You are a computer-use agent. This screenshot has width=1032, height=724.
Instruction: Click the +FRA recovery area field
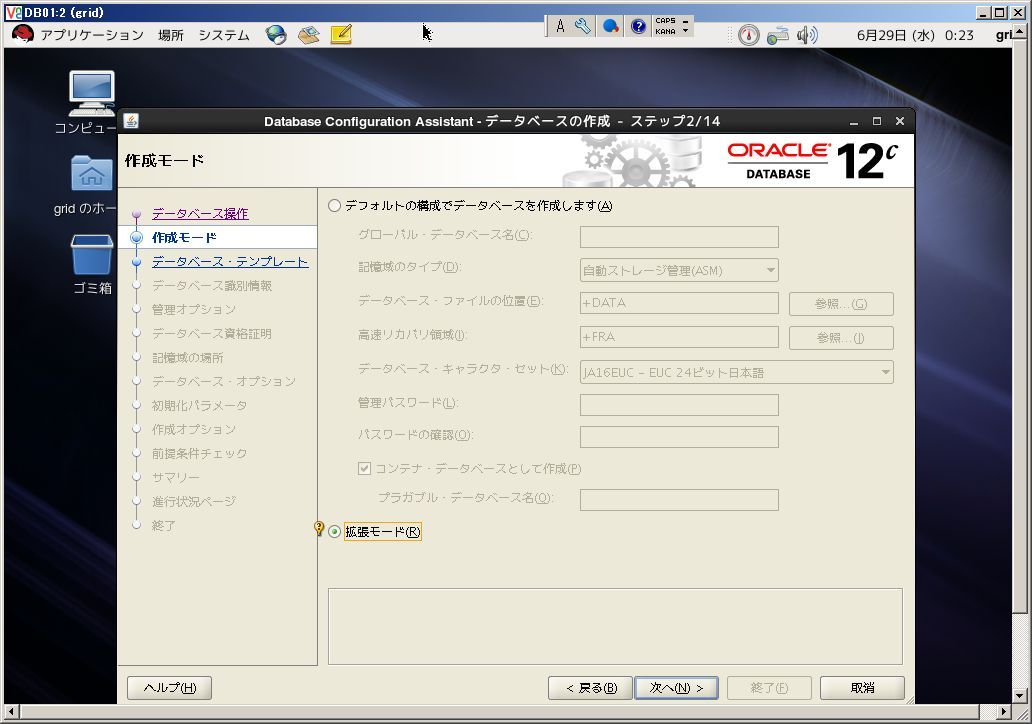679,337
